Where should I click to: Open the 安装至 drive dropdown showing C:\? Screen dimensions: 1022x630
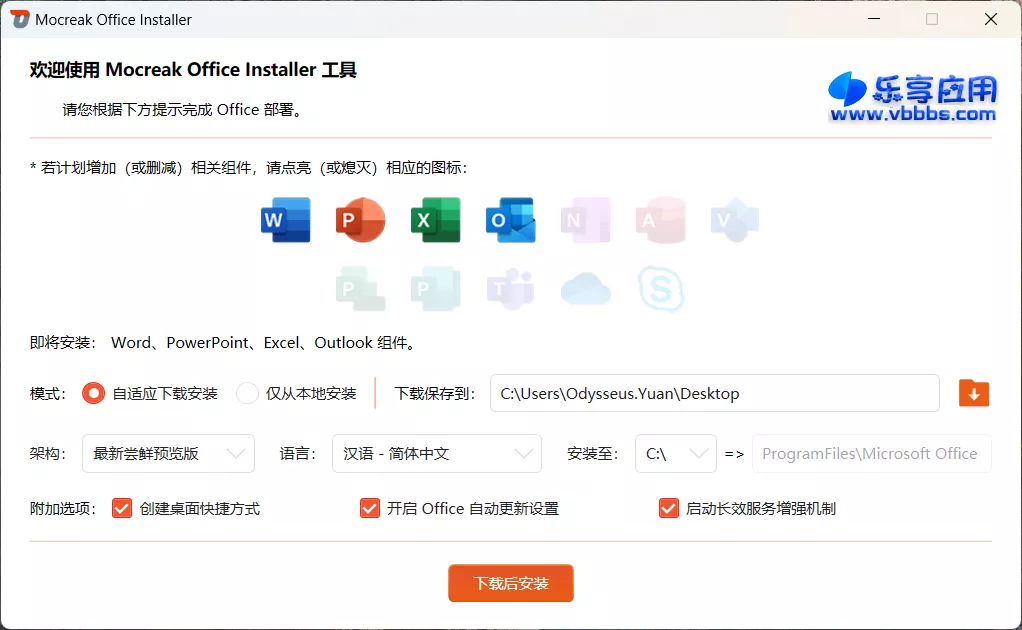(x=676, y=453)
